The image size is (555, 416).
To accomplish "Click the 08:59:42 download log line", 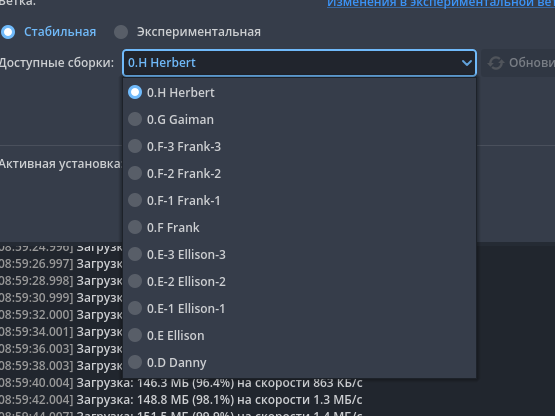I will [181, 400].
